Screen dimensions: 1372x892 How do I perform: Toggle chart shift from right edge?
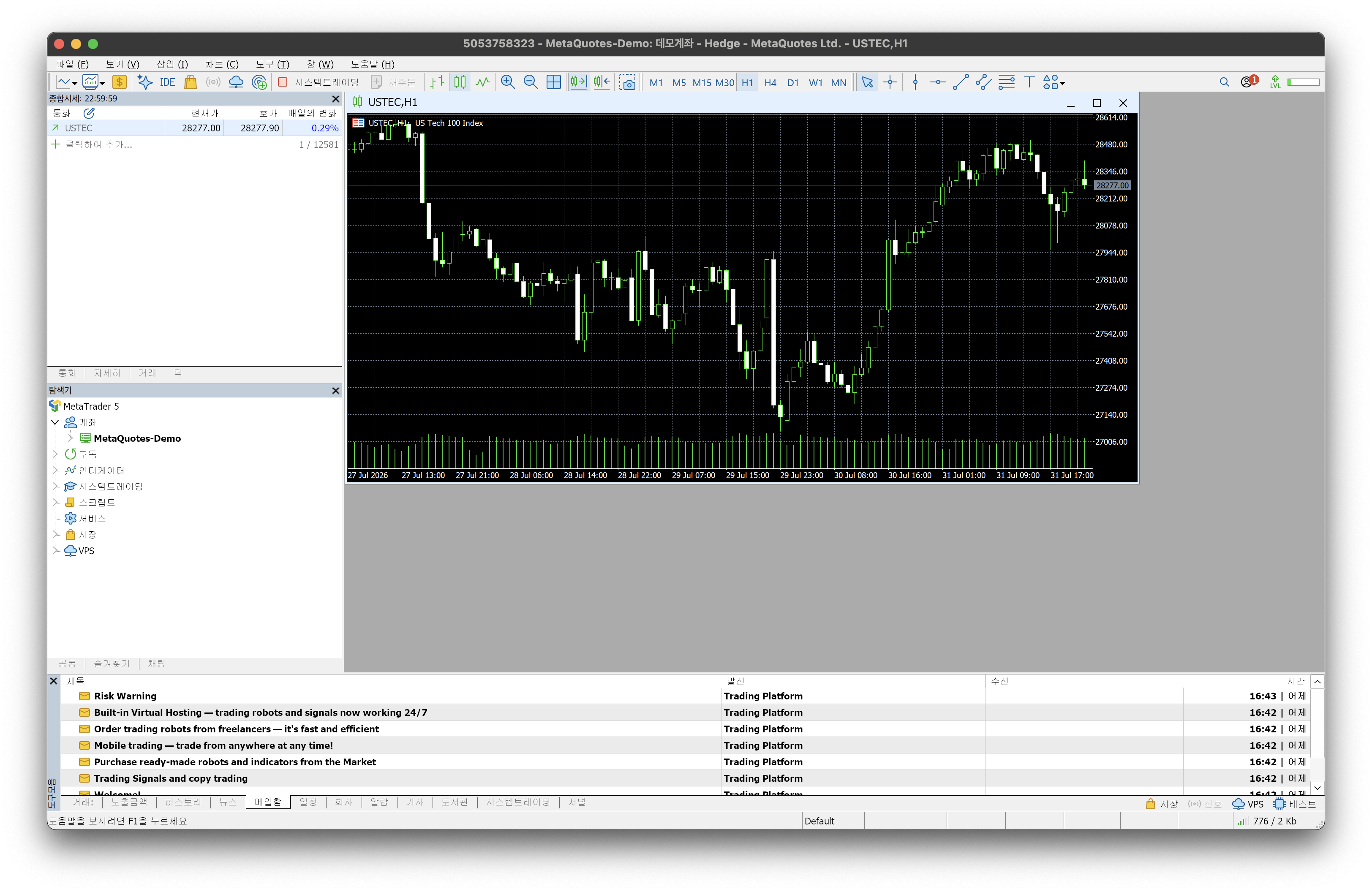coord(602,82)
